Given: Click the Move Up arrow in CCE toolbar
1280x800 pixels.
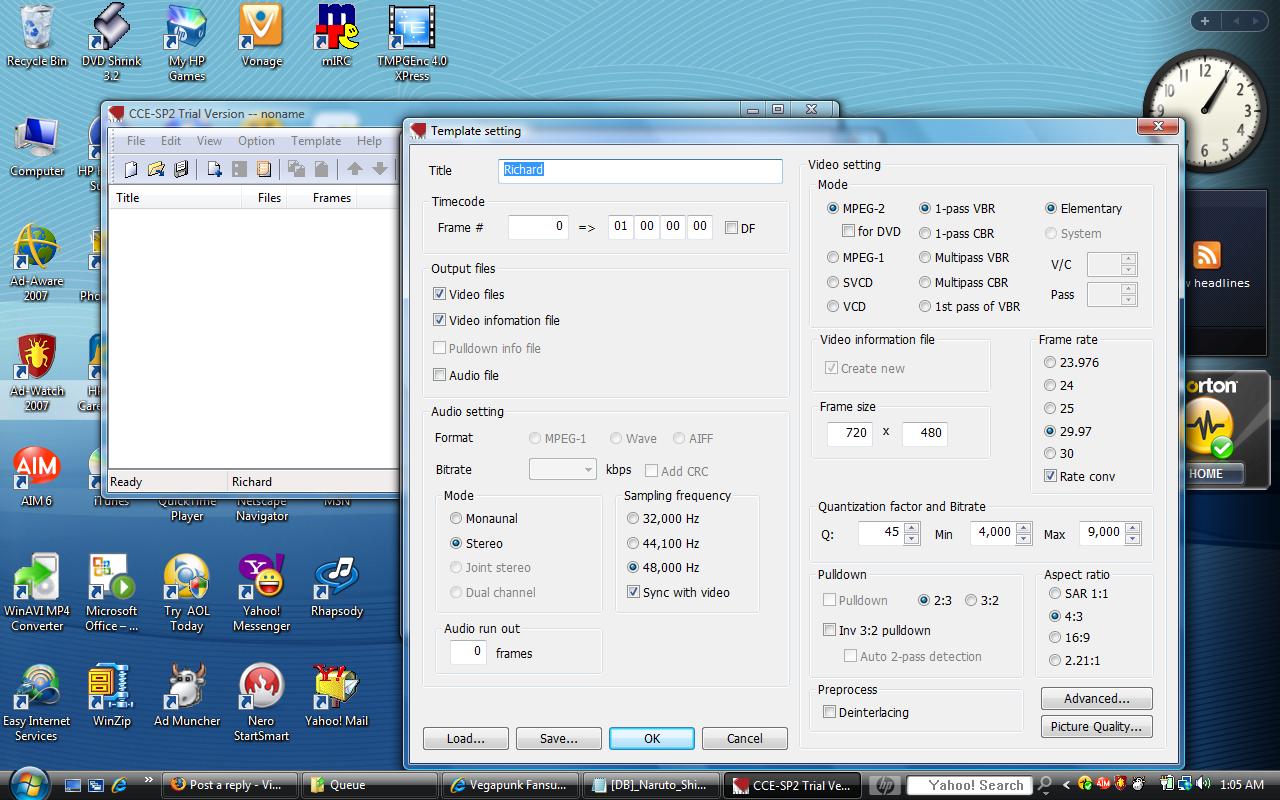Looking at the screenshot, I should click(x=355, y=169).
